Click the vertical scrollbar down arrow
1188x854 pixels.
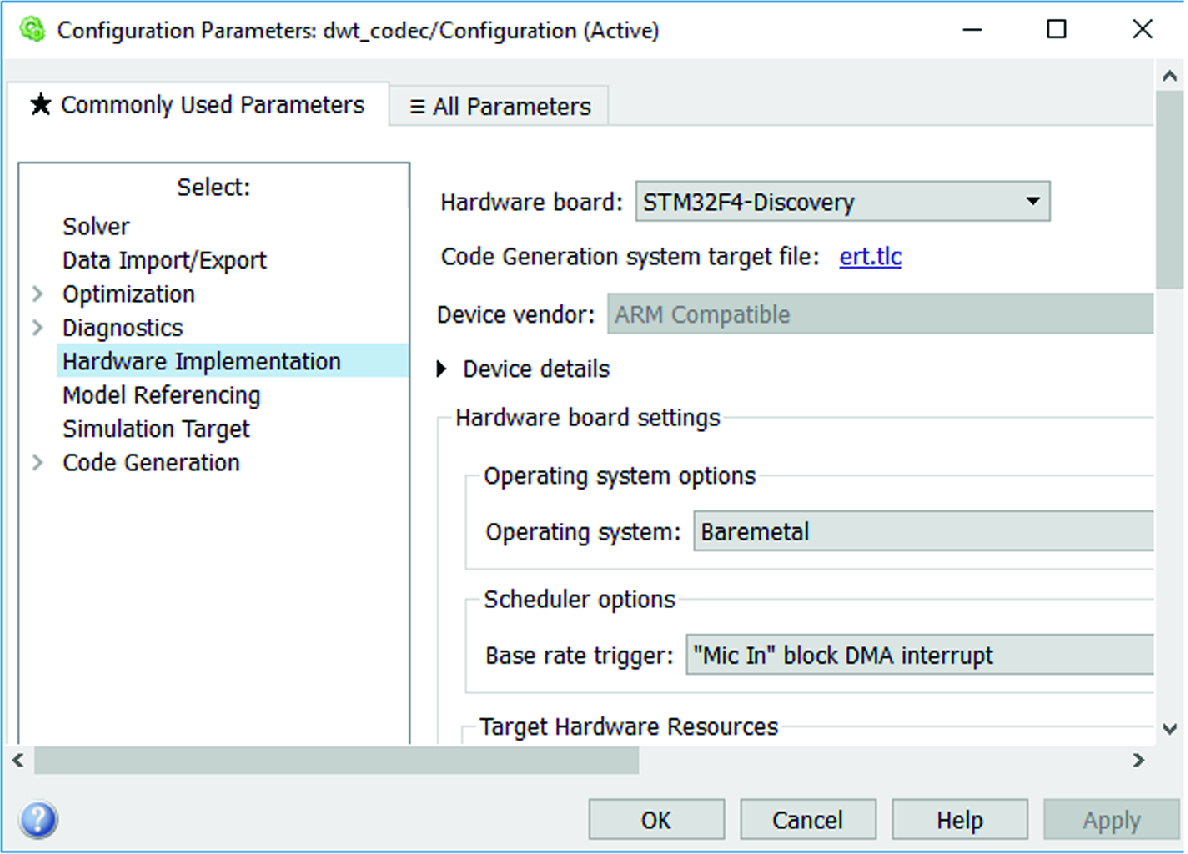coord(1170,729)
